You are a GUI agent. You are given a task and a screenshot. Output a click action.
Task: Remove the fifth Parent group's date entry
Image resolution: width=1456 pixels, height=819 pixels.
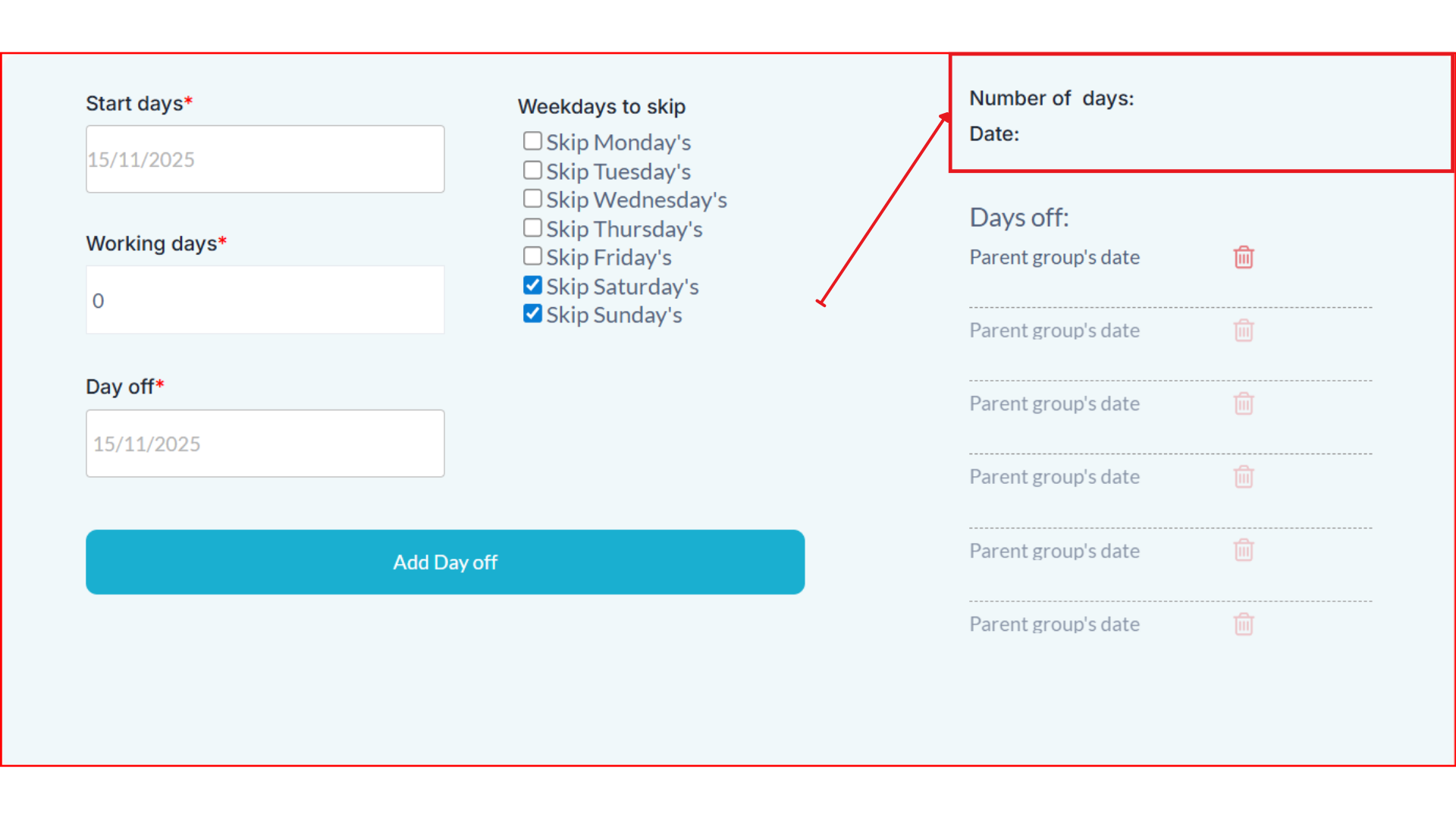pyautogui.click(x=1244, y=551)
